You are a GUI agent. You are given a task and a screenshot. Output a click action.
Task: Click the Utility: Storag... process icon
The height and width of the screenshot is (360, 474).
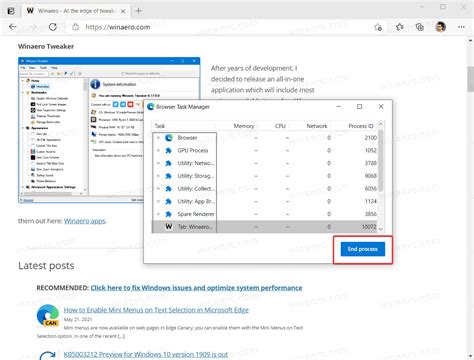[x=169, y=176]
